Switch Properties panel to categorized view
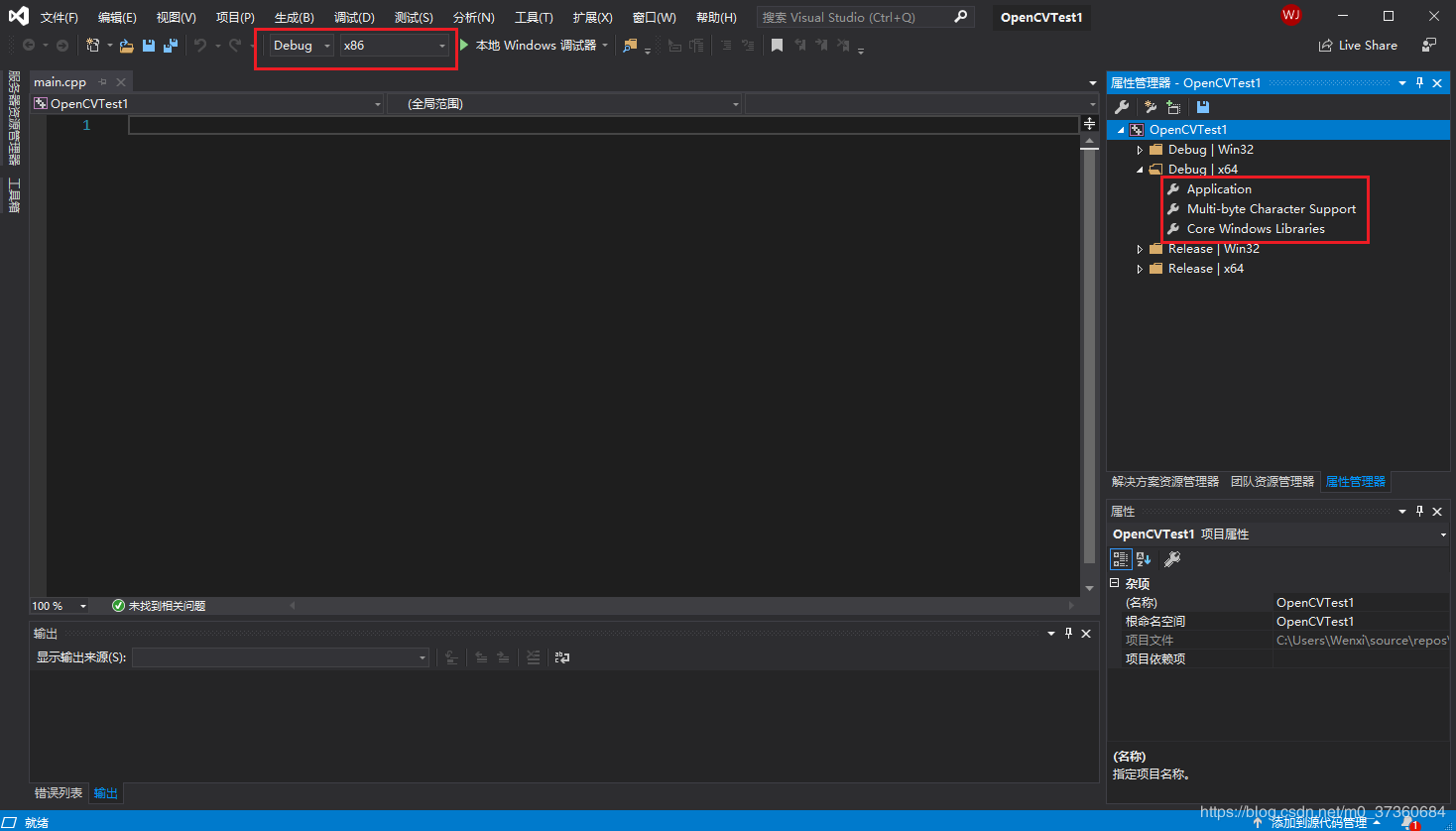Image resolution: width=1456 pixels, height=831 pixels. tap(1121, 559)
